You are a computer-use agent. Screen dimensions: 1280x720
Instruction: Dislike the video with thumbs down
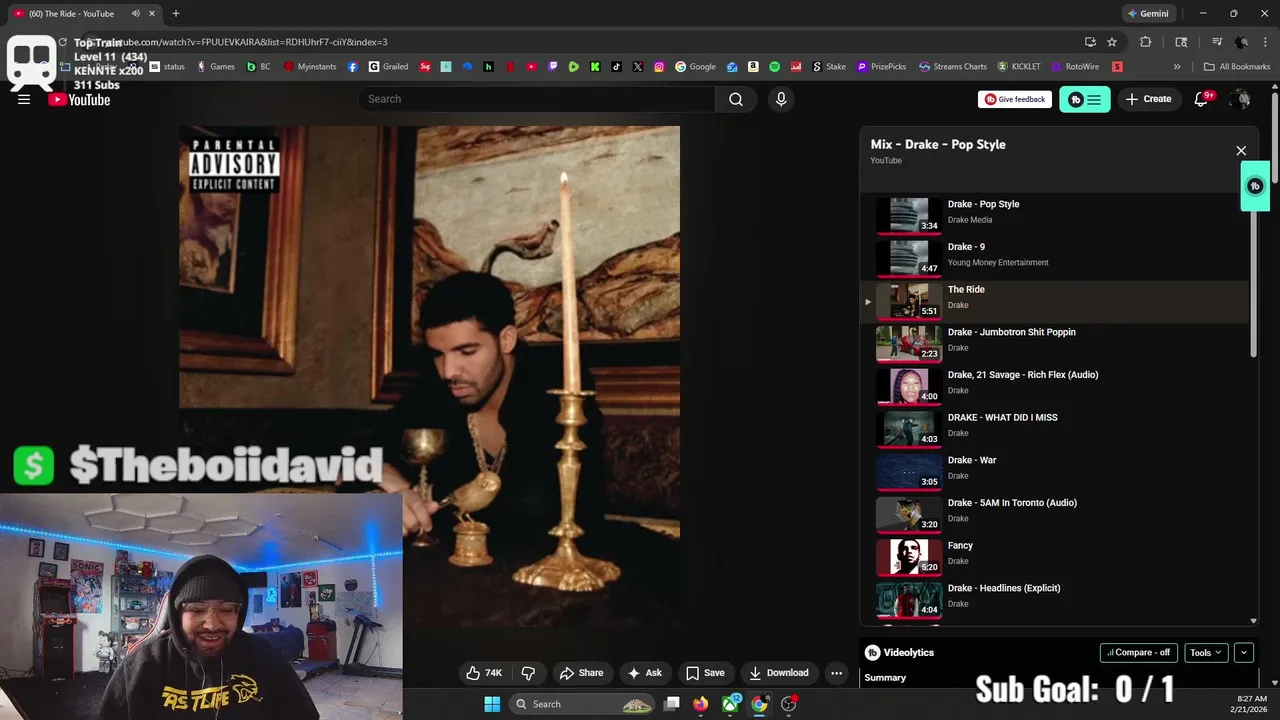(529, 673)
